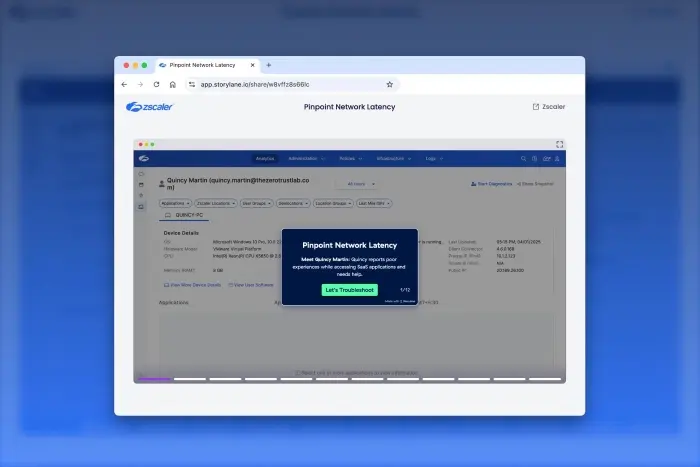Click the Zscaler logo in the page header
This screenshot has width=700, height=467.
coord(149,107)
